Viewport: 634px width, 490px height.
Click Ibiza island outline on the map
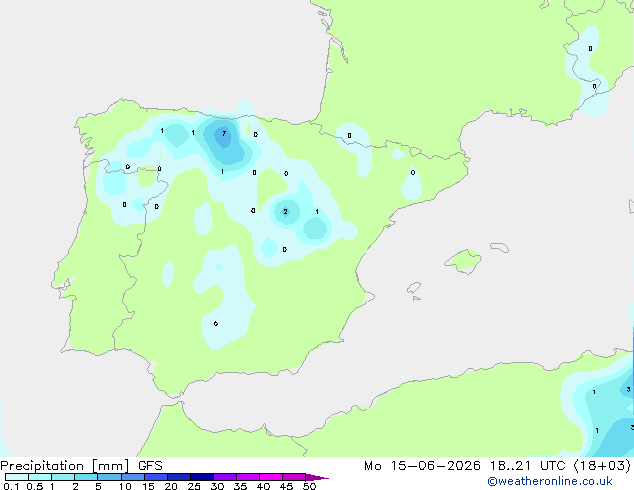414,288
